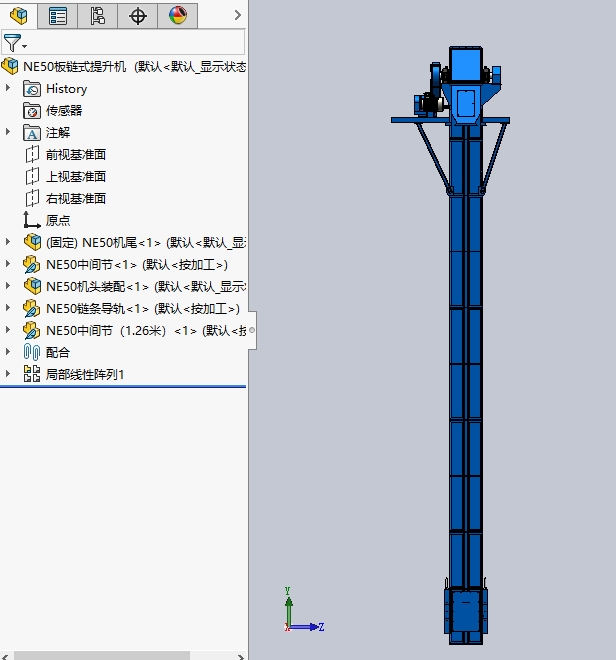Viewport: 616px width, 660px height.
Task: Expand the NE50机头装配<1> subassembly
Action: click(8, 285)
